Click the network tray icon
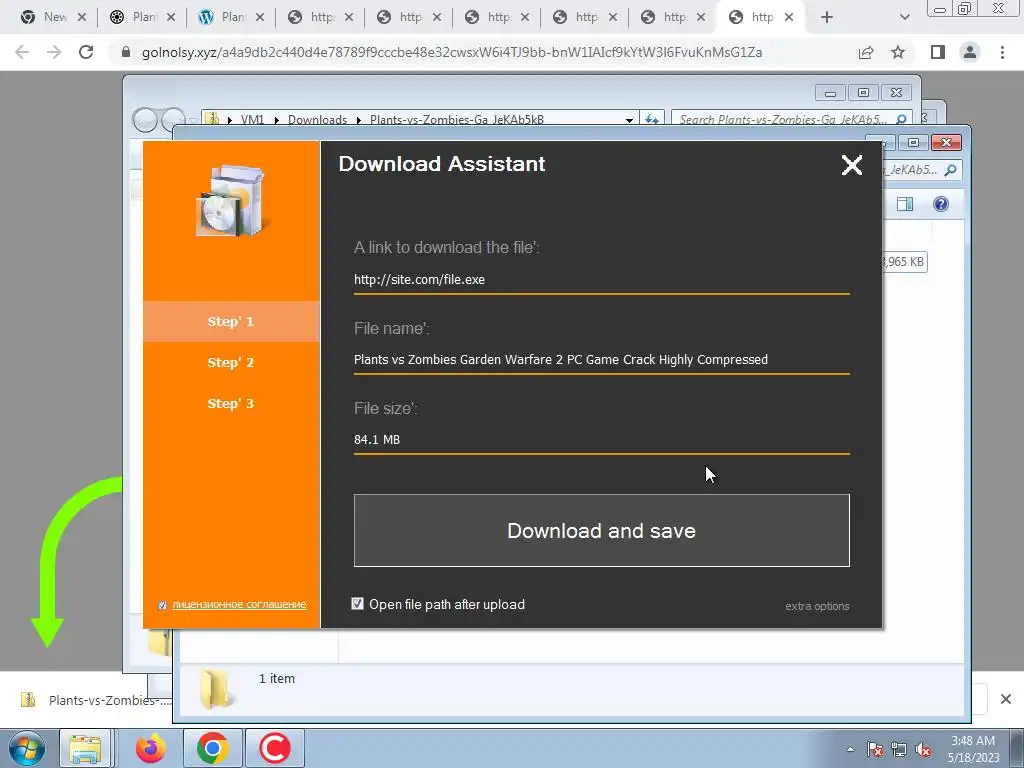Screen dimensions: 1024x768 click(x=899, y=749)
